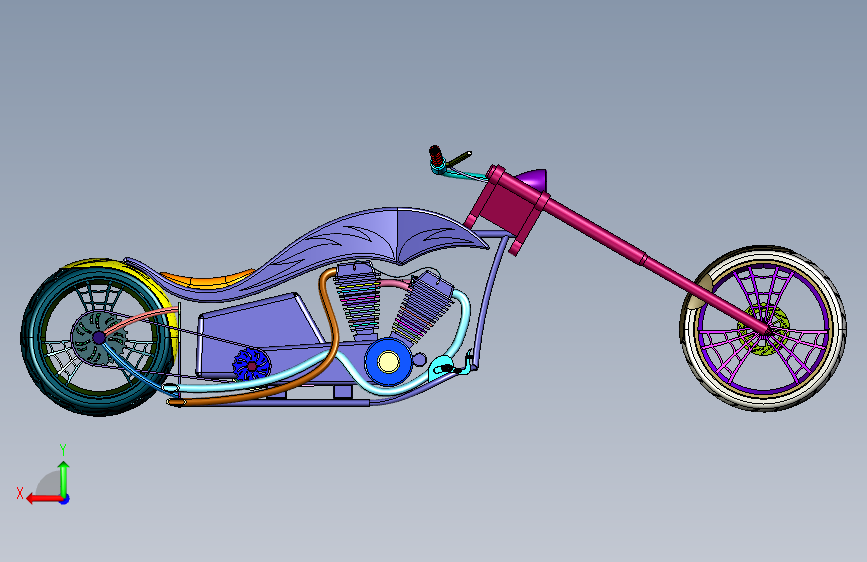867x562 pixels.
Task: Click the rear engine cylinder with fins
Action: click(x=357, y=301)
